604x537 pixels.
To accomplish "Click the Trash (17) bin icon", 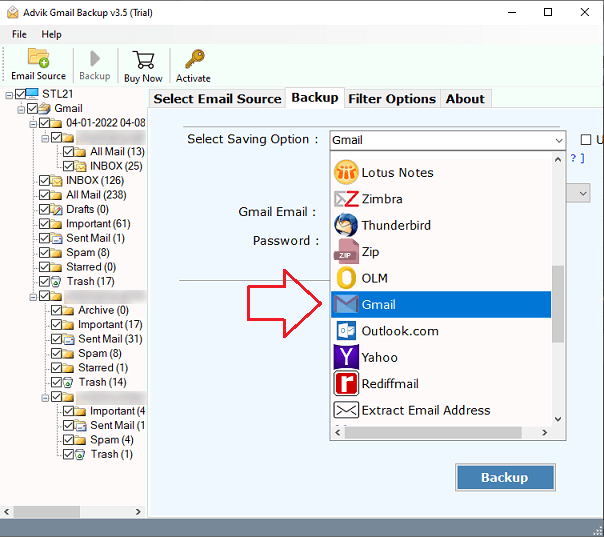I will pos(56,282).
